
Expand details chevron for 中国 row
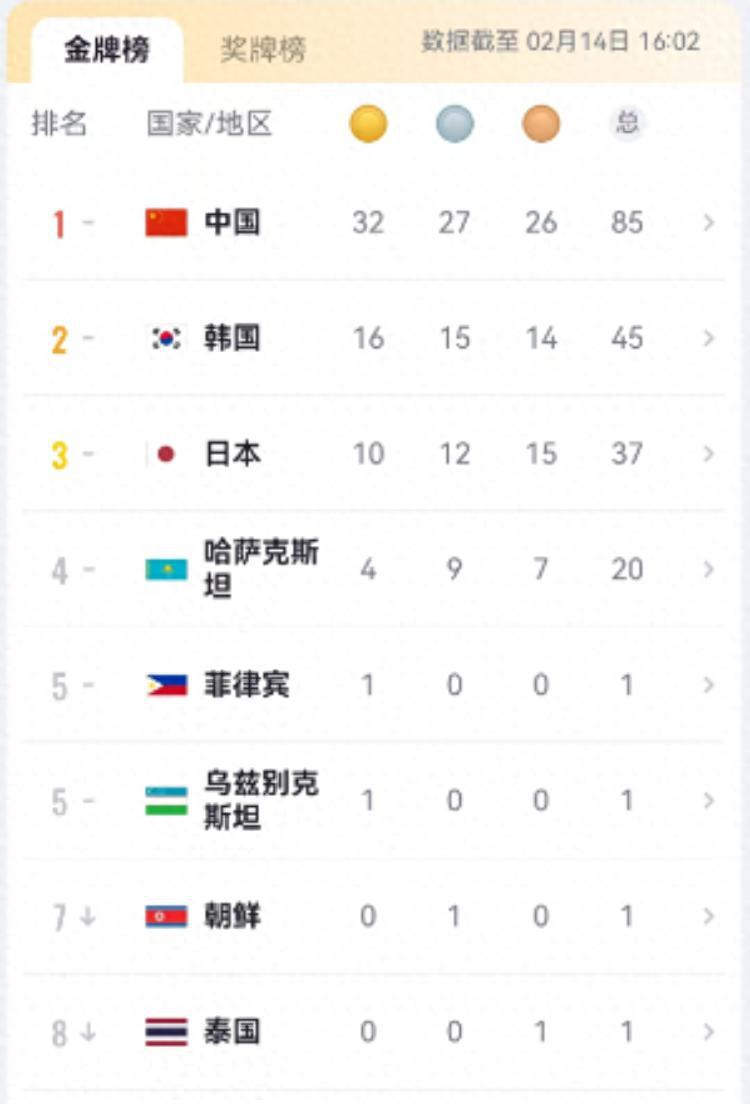[708, 222]
